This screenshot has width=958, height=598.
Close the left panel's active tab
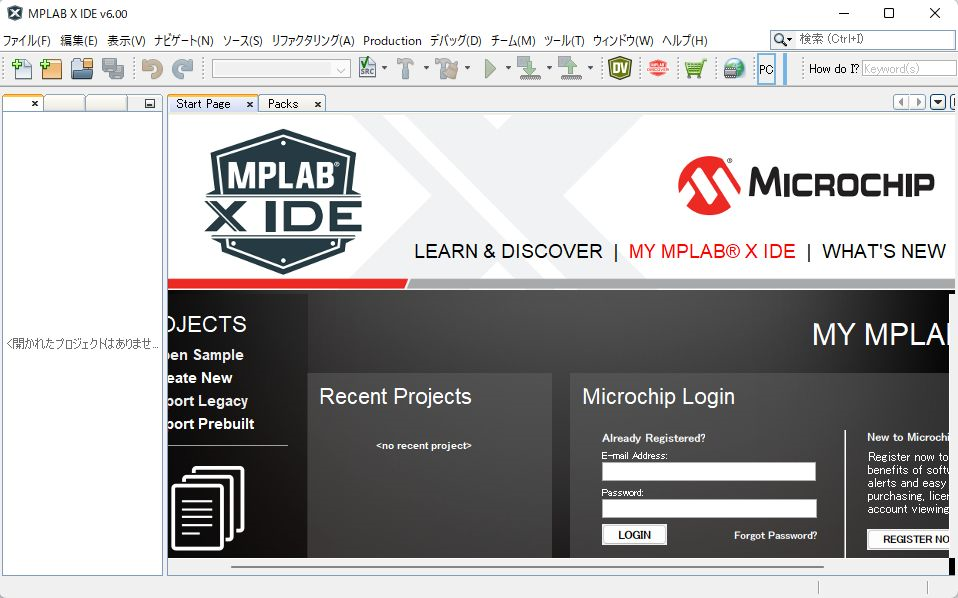35,104
